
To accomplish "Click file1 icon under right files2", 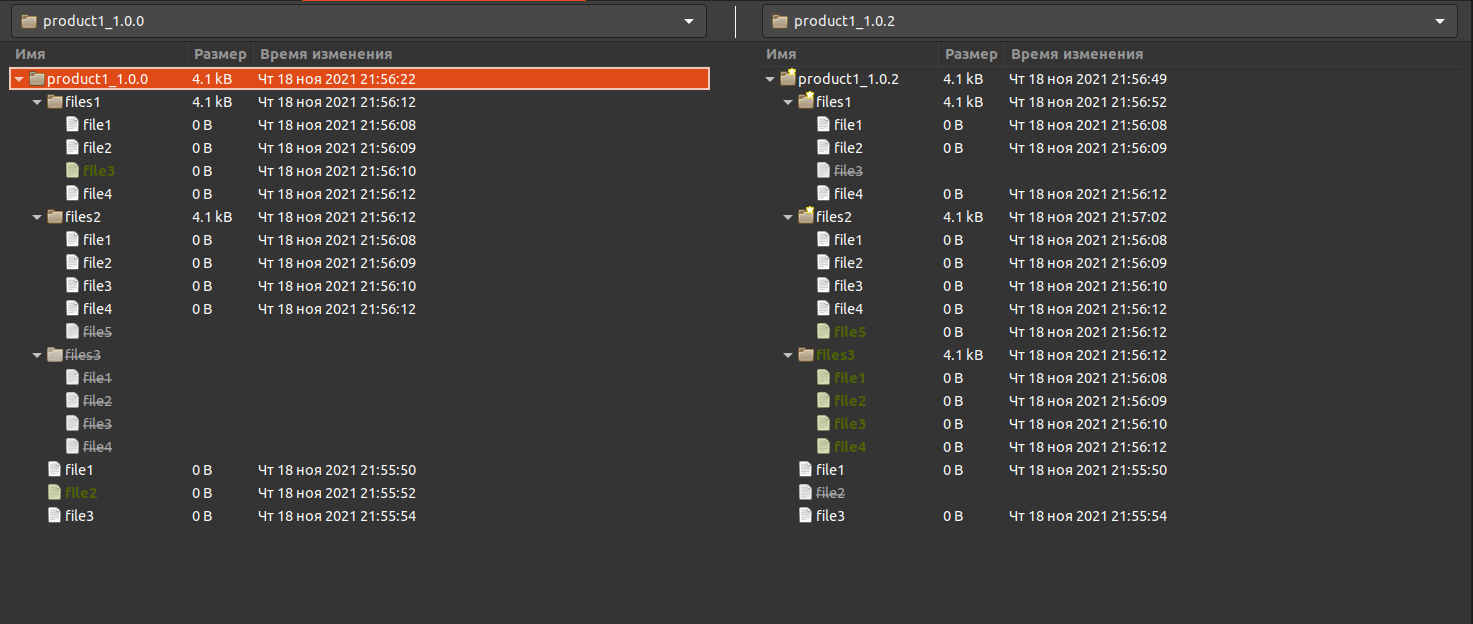I will click(823, 240).
